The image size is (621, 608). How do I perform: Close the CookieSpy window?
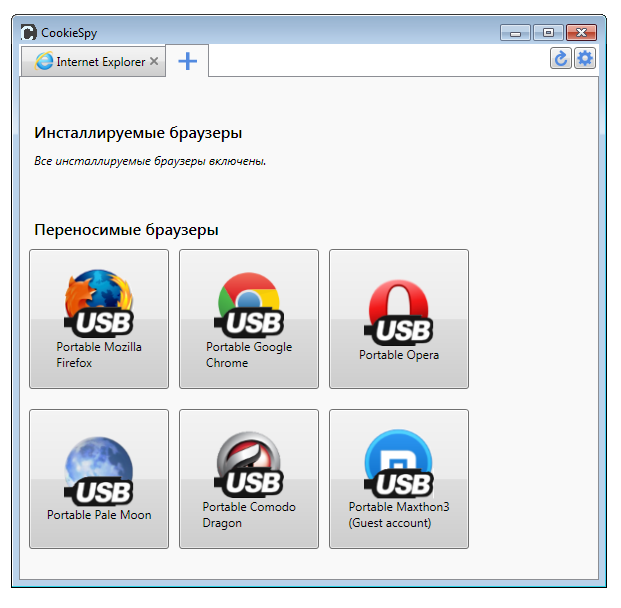581,33
